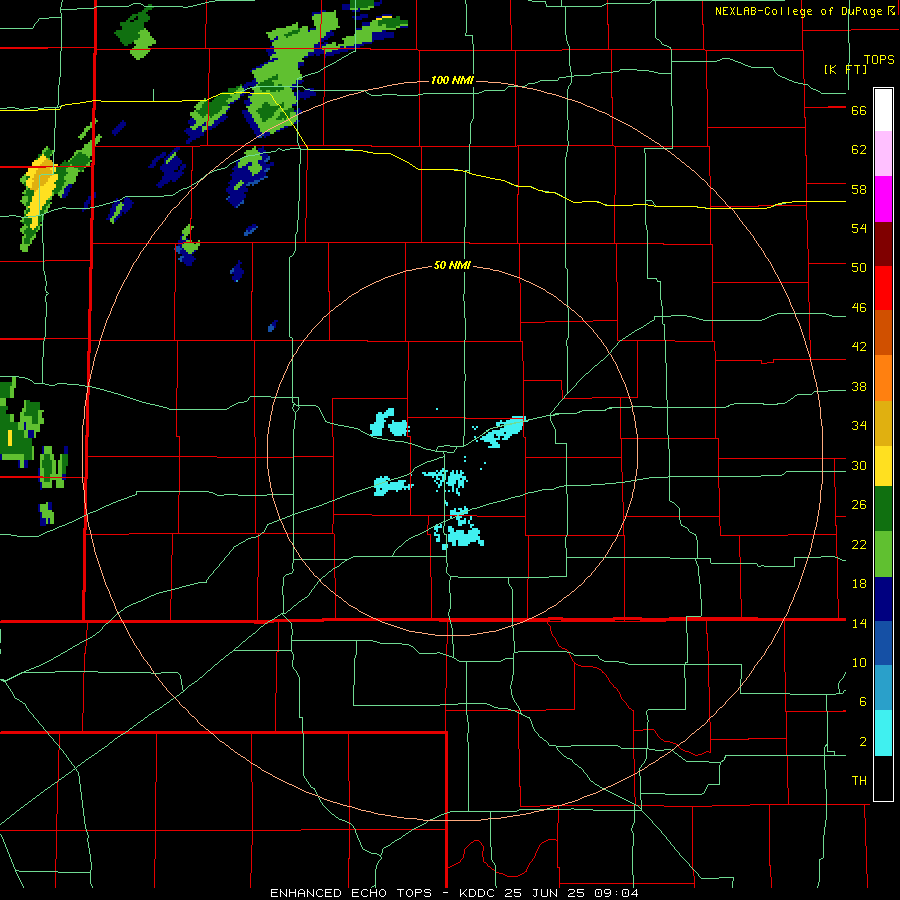The image size is (900, 900).
Task: Click the legend value 66
Action: 859,111
